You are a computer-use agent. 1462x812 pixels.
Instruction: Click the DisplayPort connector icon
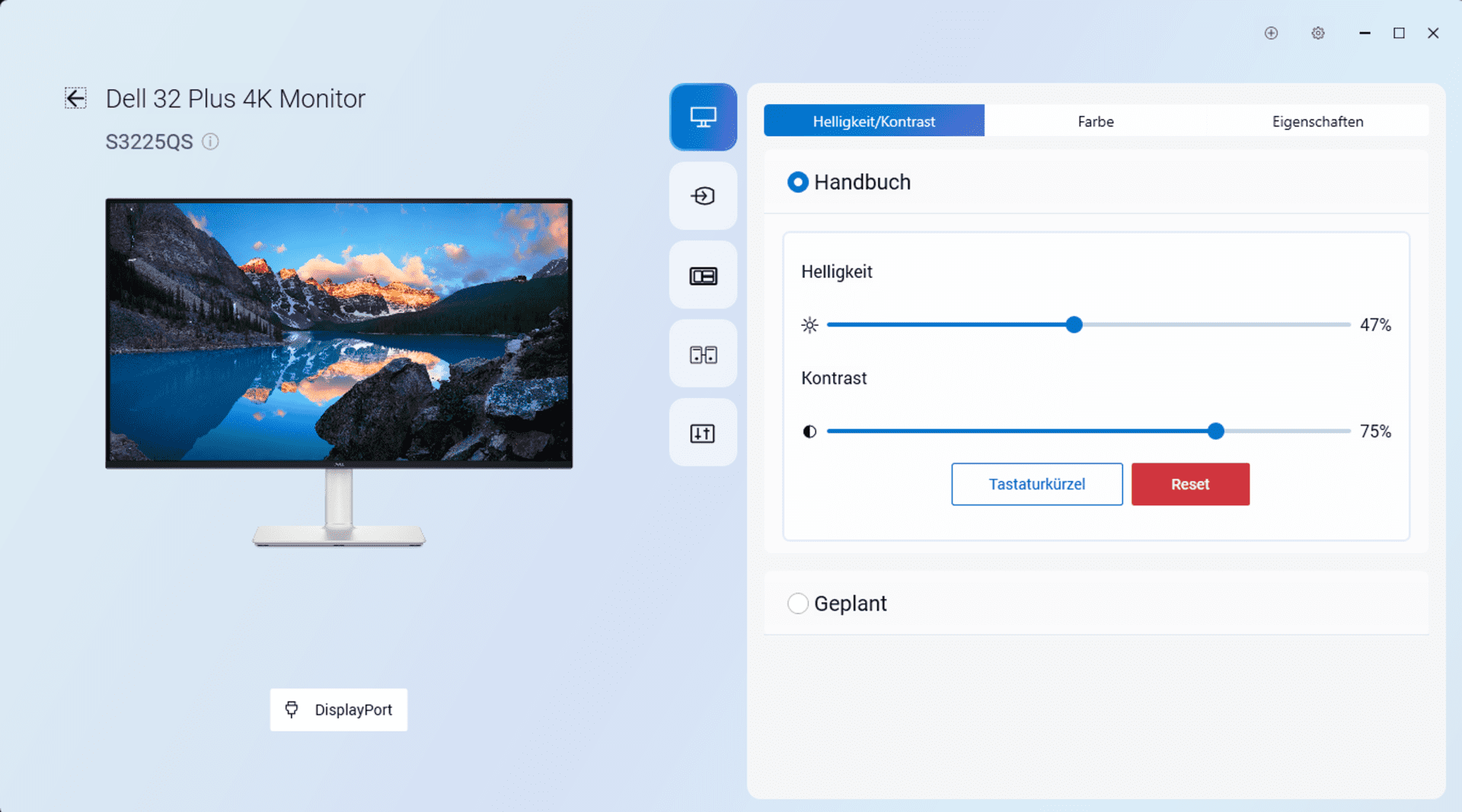point(292,709)
